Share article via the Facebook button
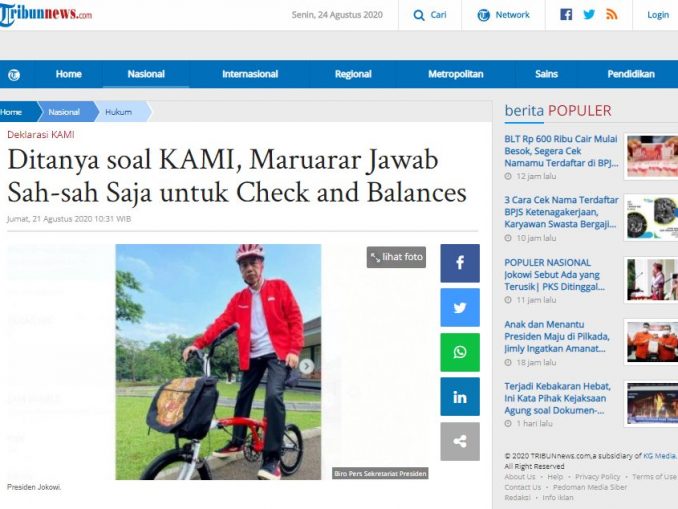This screenshot has width=678, height=509. pyautogui.click(x=460, y=263)
